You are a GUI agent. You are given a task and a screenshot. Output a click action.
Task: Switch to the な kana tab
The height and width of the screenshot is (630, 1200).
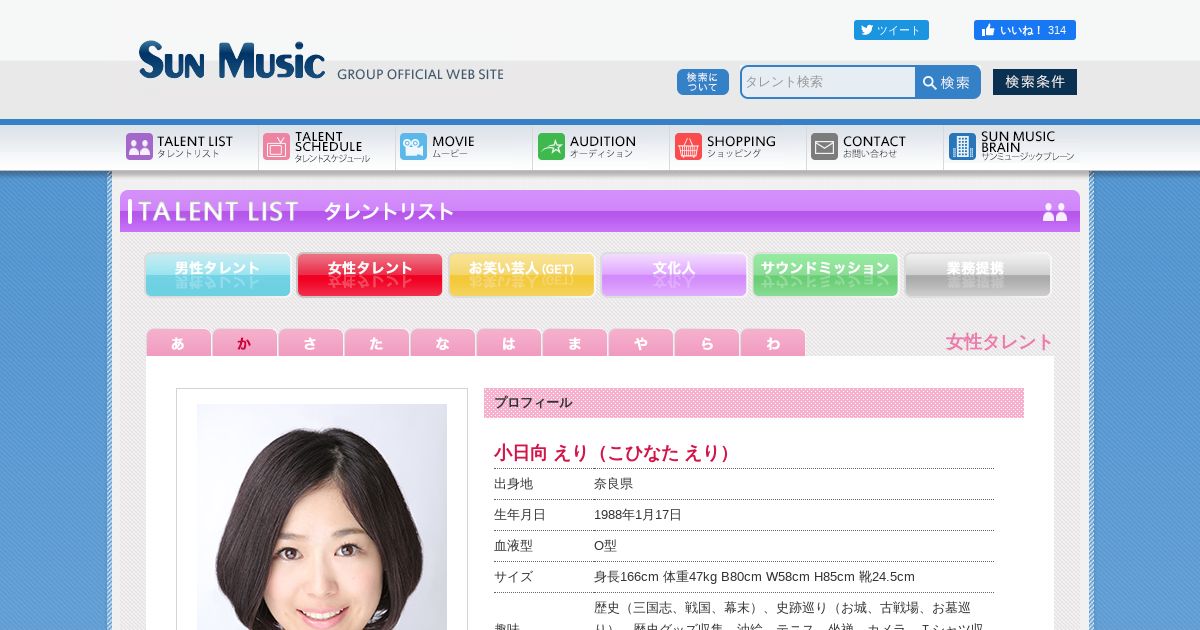pyautogui.click(x=443, y=343)
